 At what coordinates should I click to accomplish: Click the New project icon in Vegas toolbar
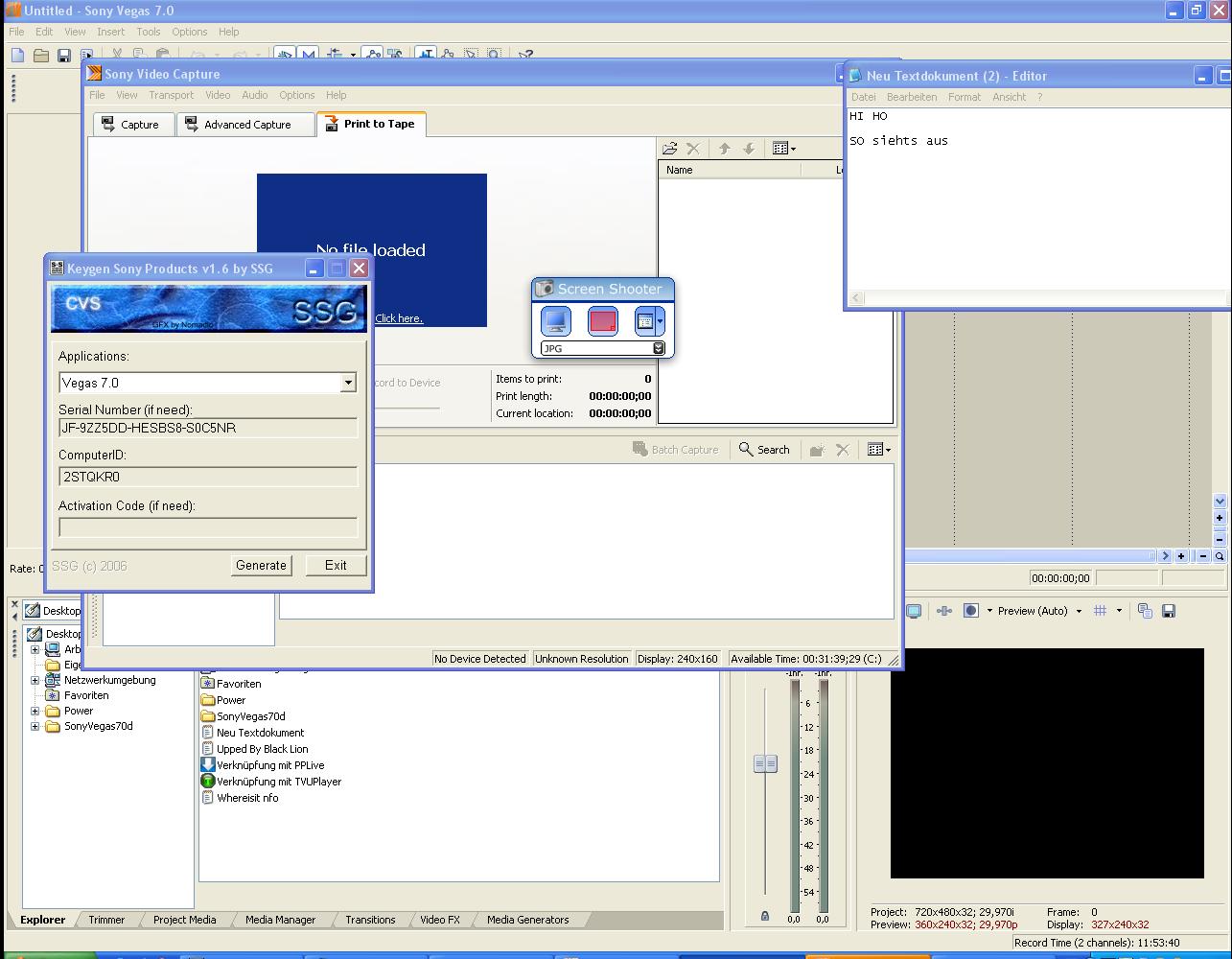(x=17, y=56)
